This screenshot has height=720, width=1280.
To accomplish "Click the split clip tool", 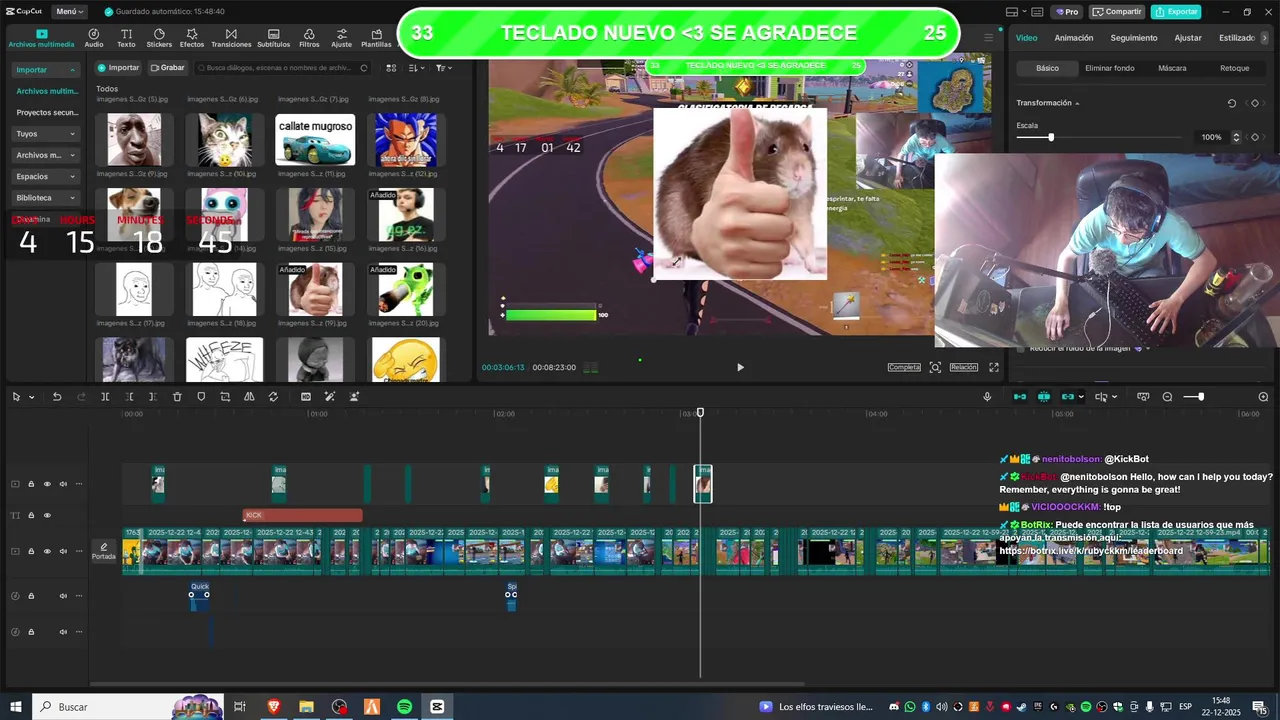I will coord(105,397).
